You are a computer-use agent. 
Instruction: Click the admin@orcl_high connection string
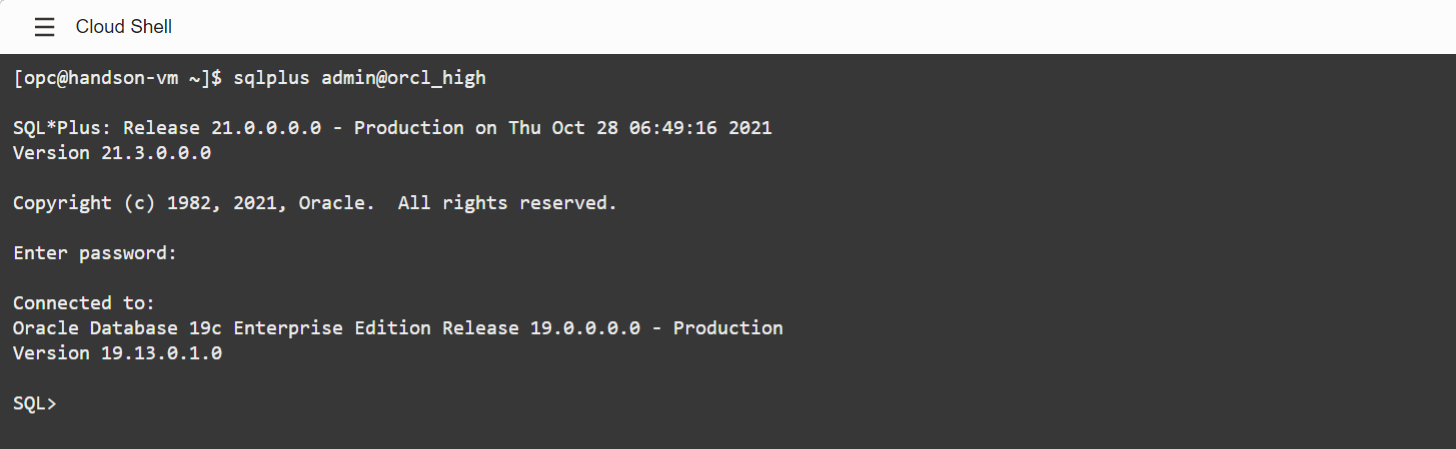[403, 78]
